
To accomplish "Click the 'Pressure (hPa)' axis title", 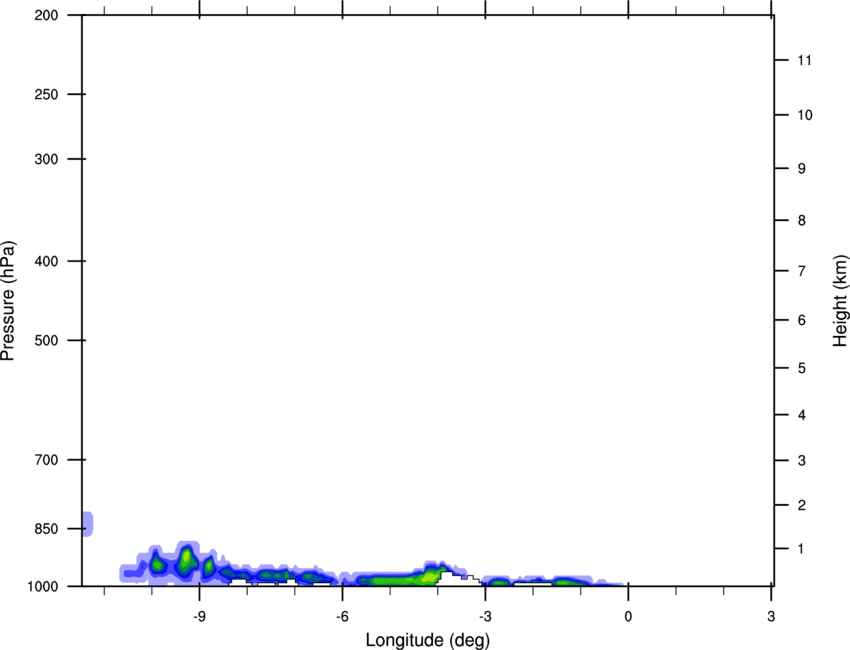I will pos(8,301).
